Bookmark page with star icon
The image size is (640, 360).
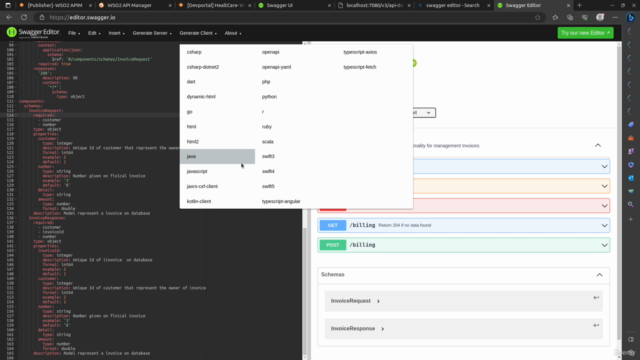point(538,18)
